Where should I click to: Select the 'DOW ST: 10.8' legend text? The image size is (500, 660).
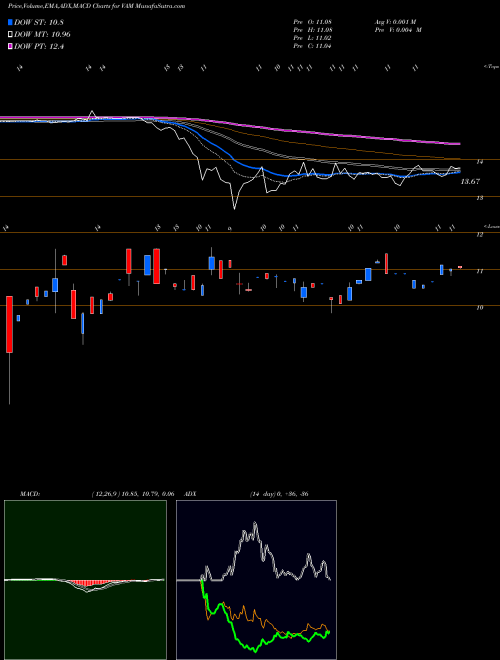[39, 22]
